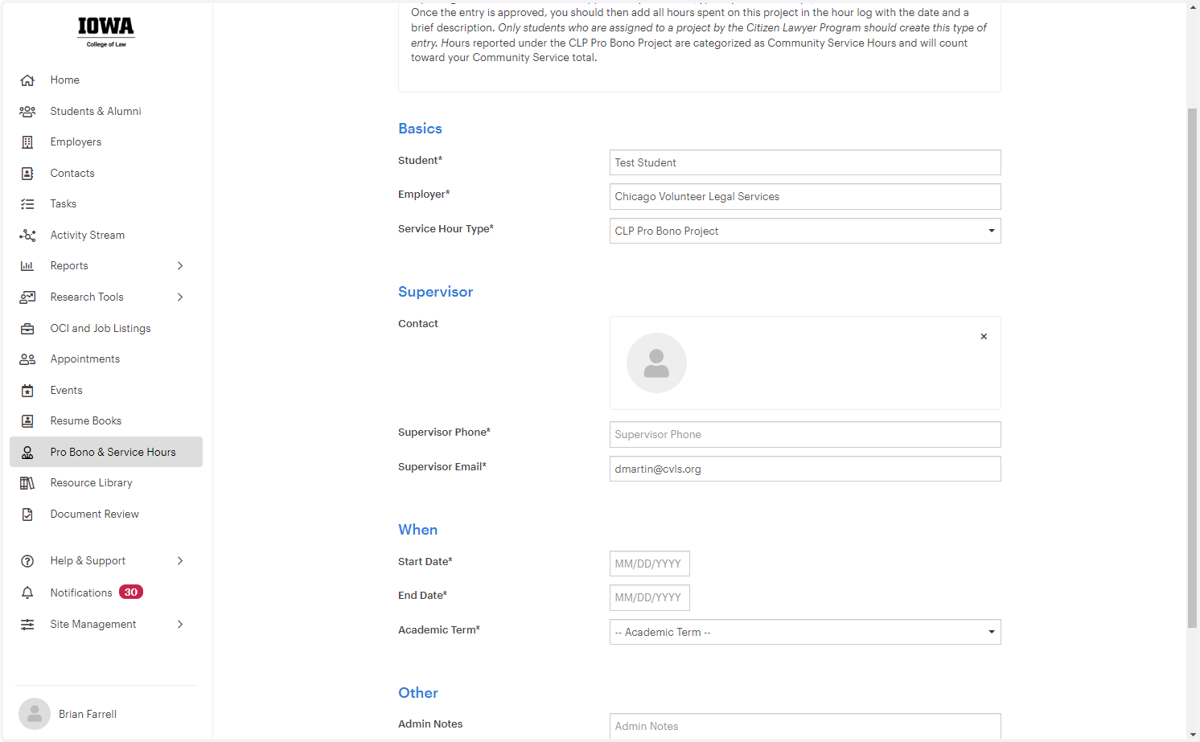Open Employers in the sidebar
The width and height of the screenshot is (1200, 742).
pyautogui.click(x=76, y=142)
